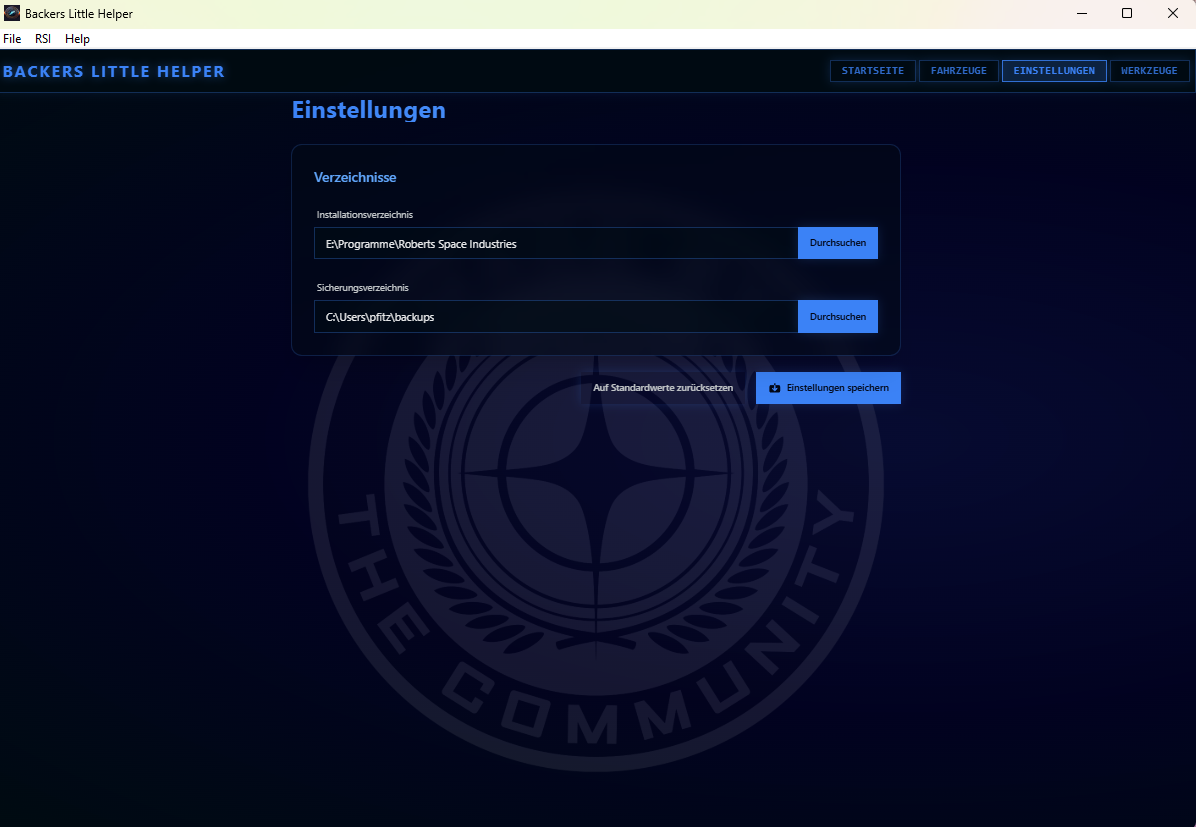Click the Backers Little Helper header logo text

pyautogui.click(x=114, y=72)
